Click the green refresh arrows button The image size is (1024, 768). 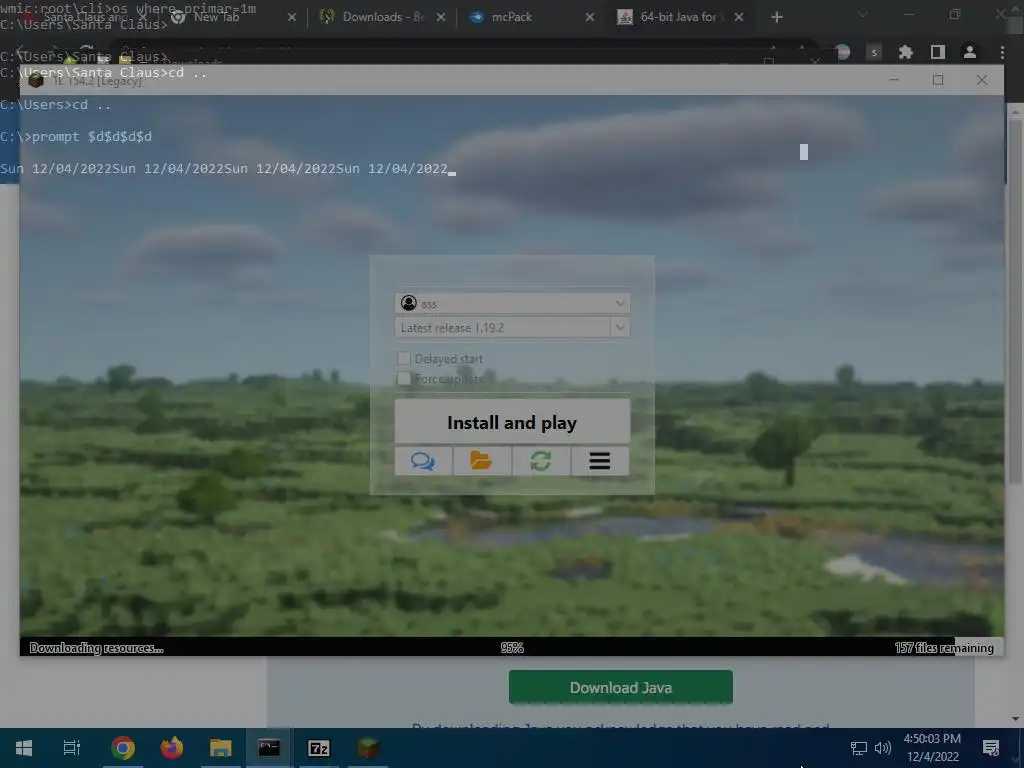(x=541, y=461)
